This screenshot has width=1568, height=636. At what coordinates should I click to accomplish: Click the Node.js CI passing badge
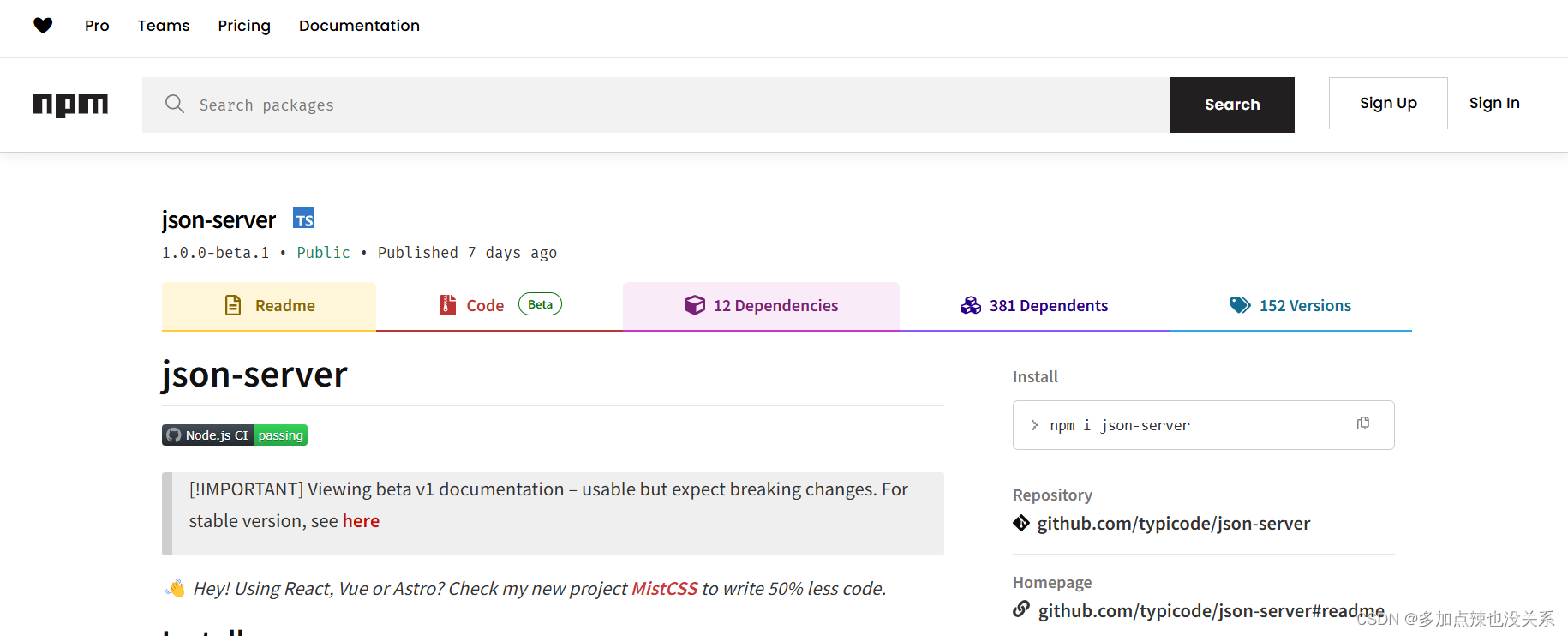tap(235, 435)
